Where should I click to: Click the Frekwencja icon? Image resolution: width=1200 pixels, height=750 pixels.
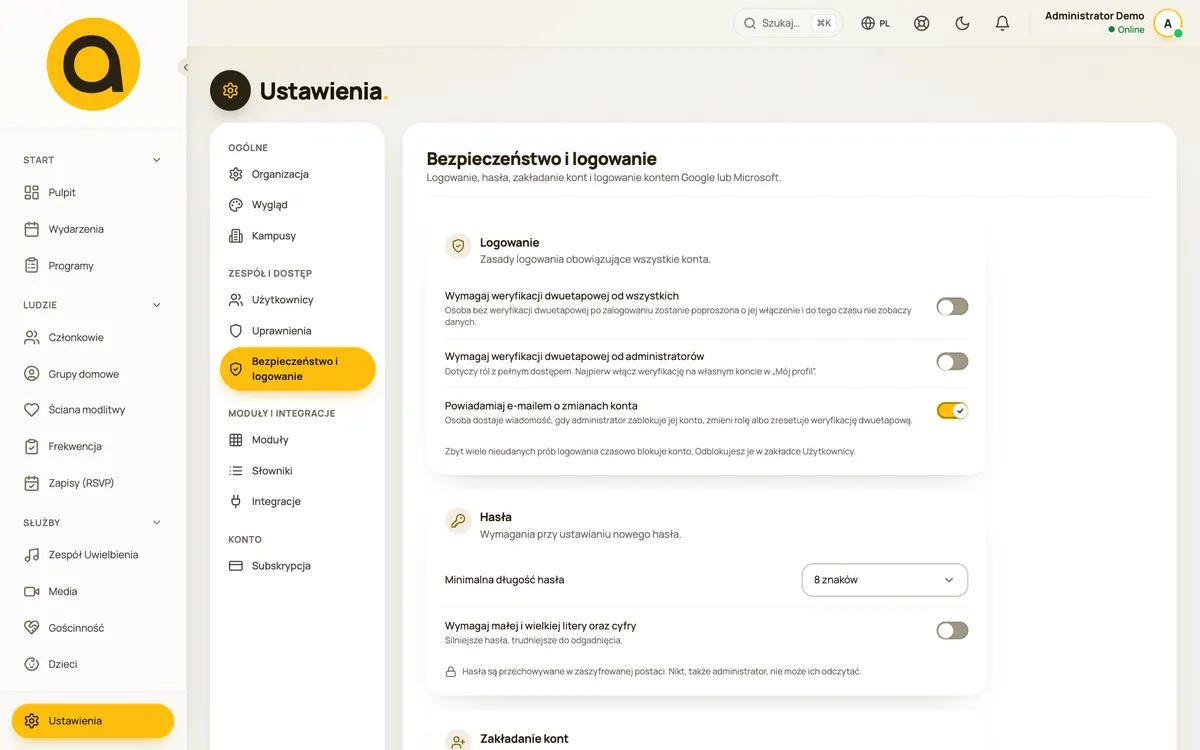click(x=32, y=446)
